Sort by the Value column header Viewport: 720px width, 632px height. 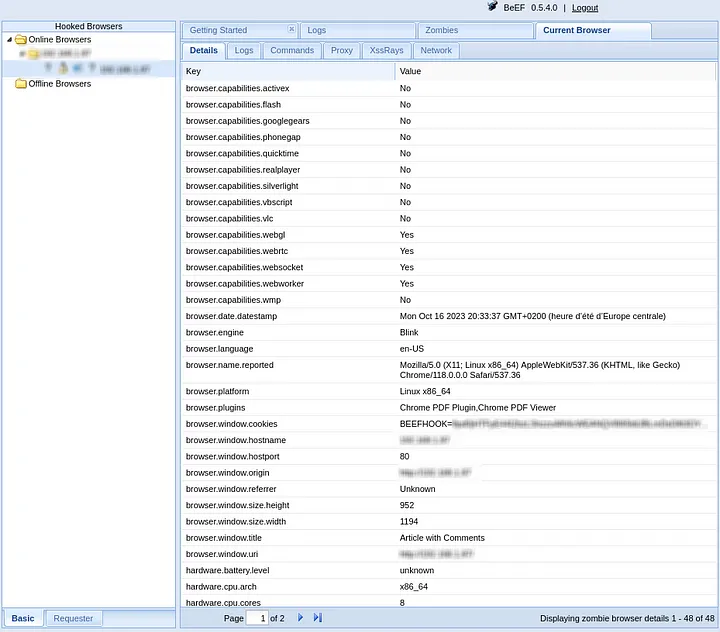pos(555,71)
